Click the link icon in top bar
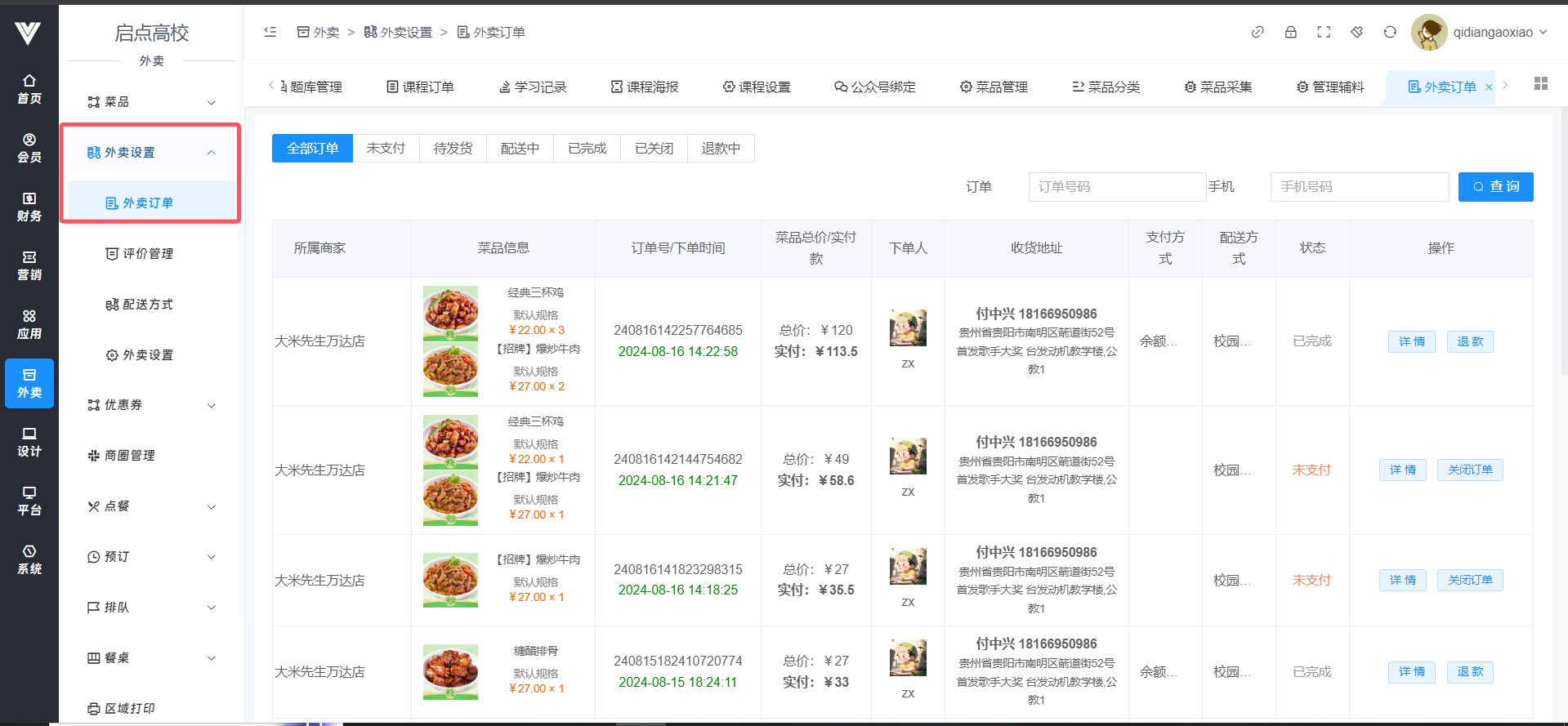1568x726 pixels. tap(1258, 32)
